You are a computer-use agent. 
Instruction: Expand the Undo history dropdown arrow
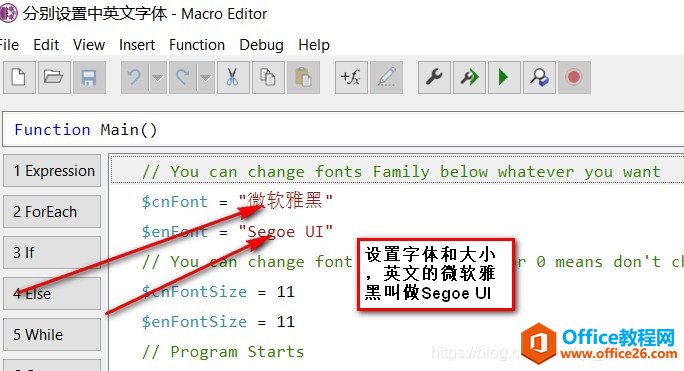point(157,78)
